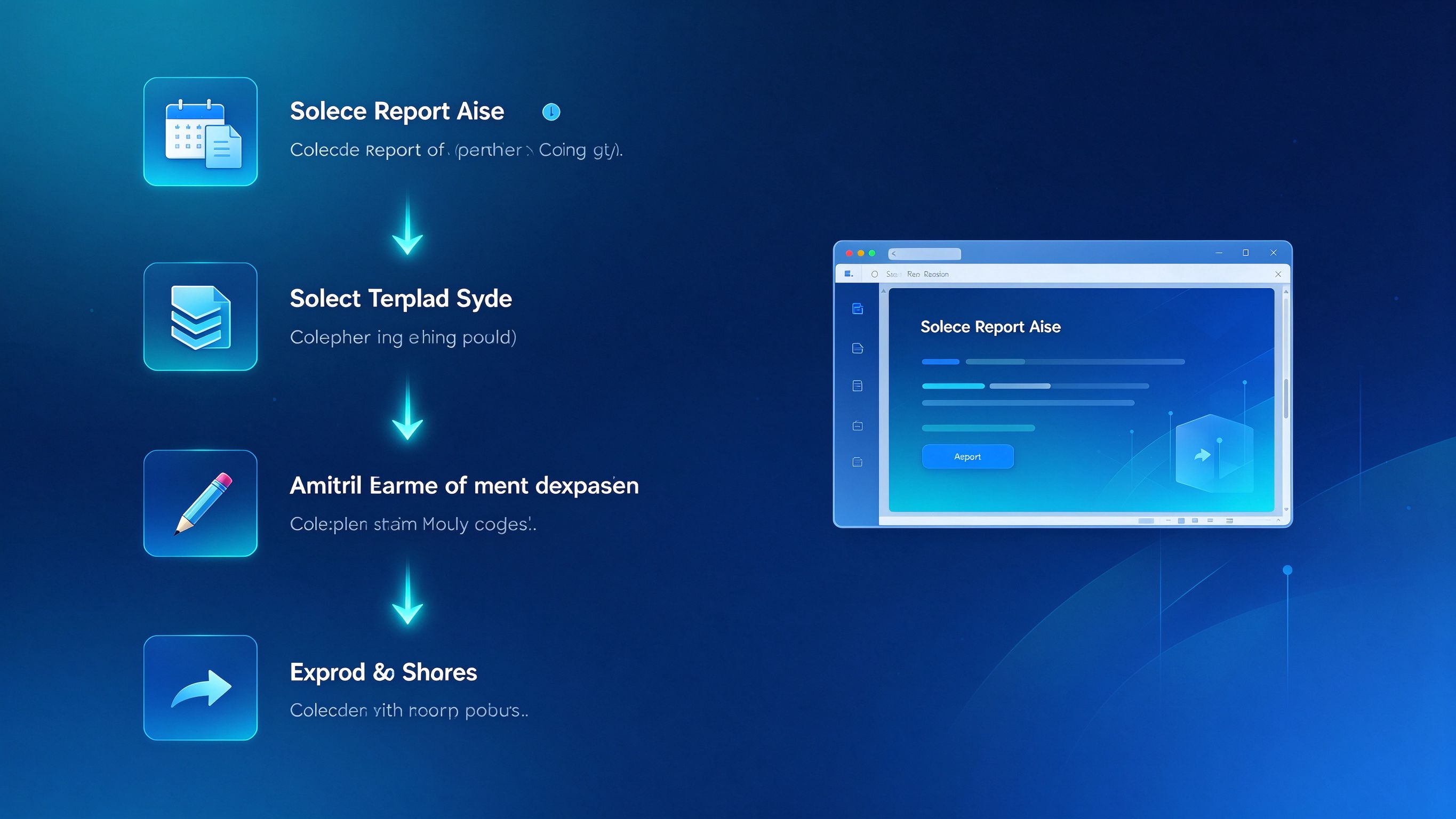Click the scroll down arrow of right scrollbar
1456x819 pixels.
click(1286, 509)
